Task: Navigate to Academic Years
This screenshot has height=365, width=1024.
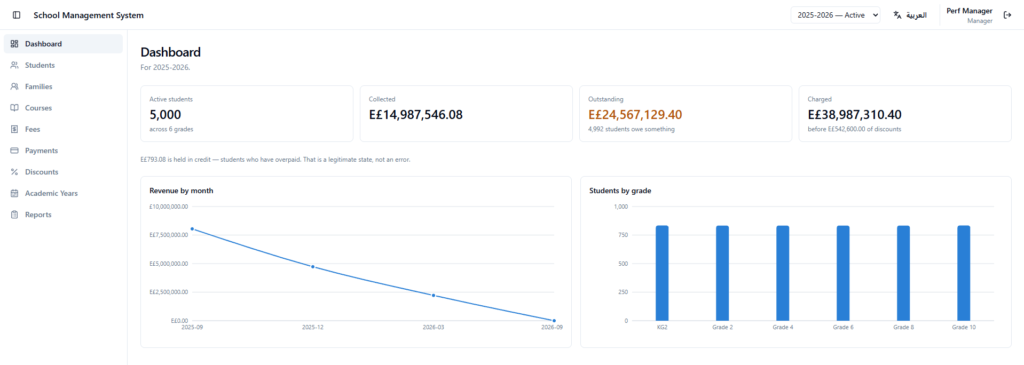Action: click(x=63, y=193)
